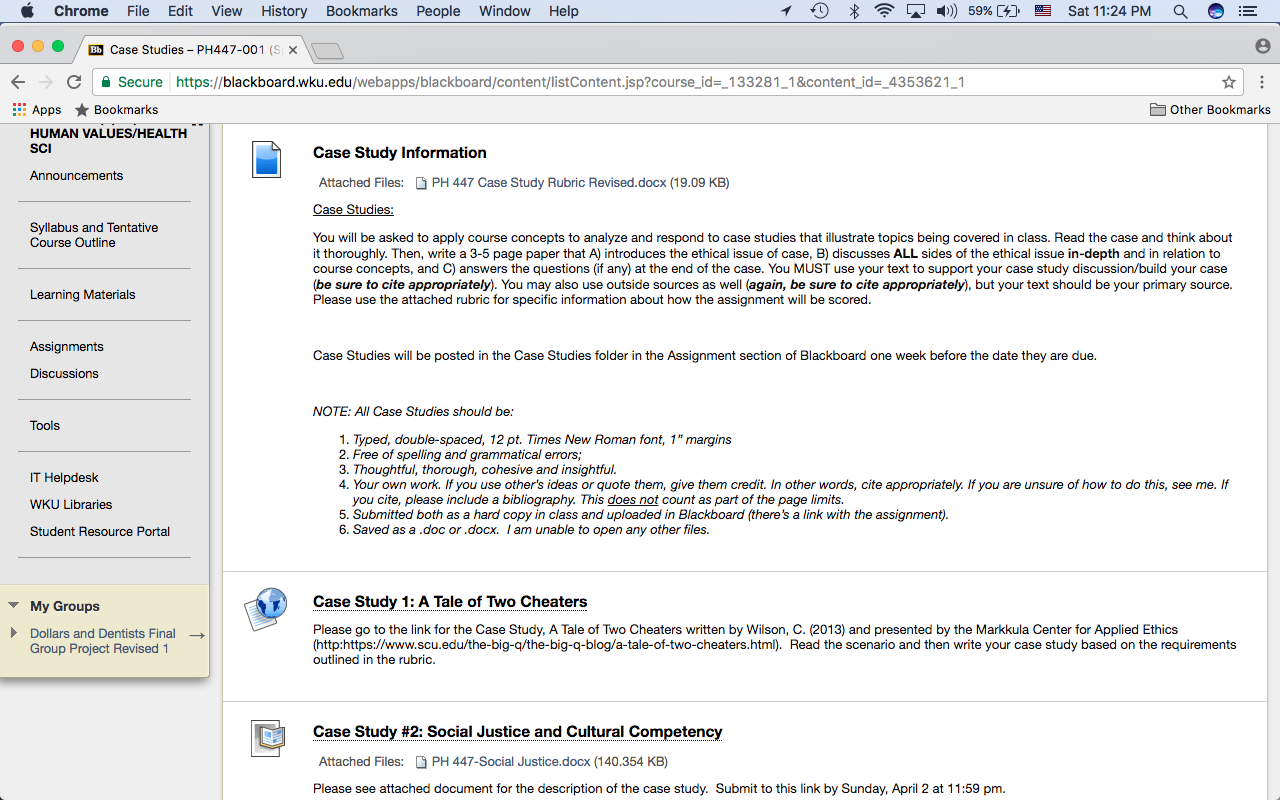
Task: Click the Case Study Information document icon
Action: click(x=266, y=159)
